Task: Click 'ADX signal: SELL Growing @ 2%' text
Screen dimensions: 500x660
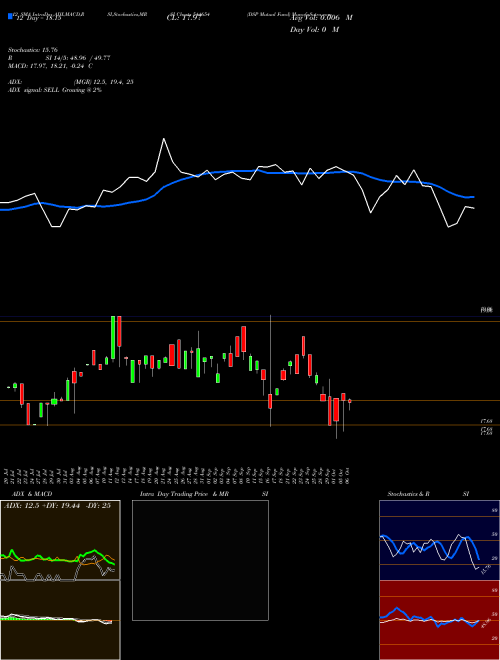Action: [x=55, y=90]
